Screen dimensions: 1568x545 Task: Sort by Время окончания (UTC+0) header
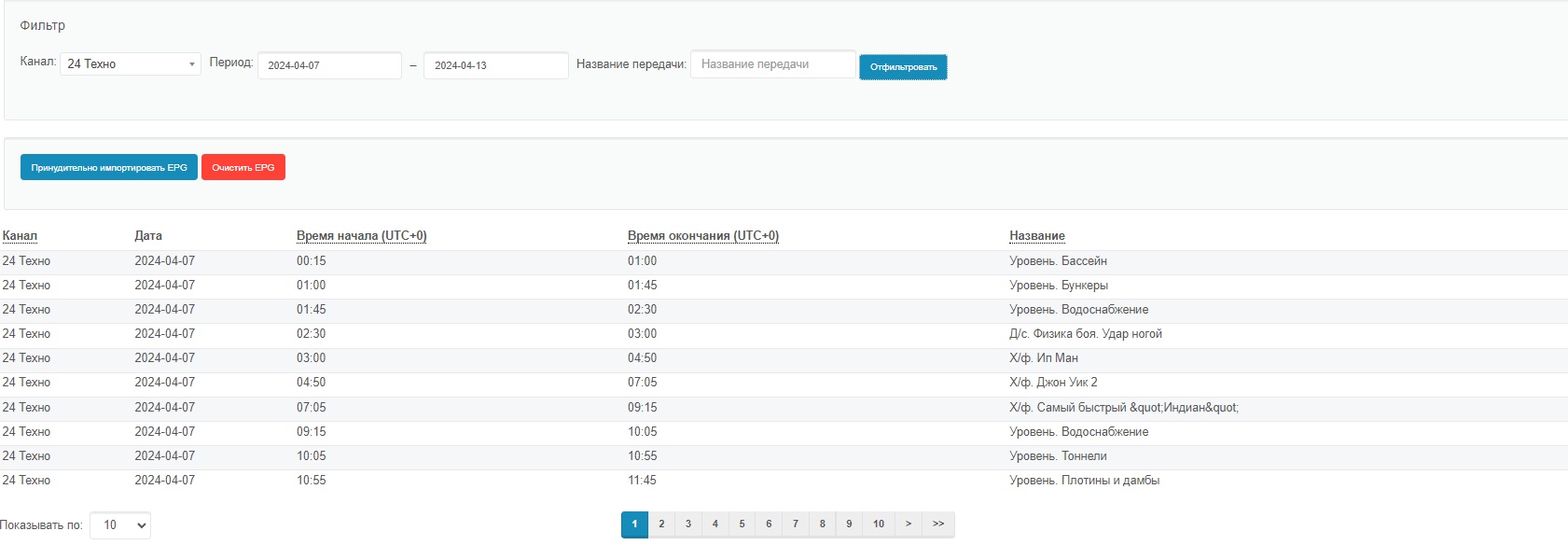pyautogui.click(x=703, y=236)
